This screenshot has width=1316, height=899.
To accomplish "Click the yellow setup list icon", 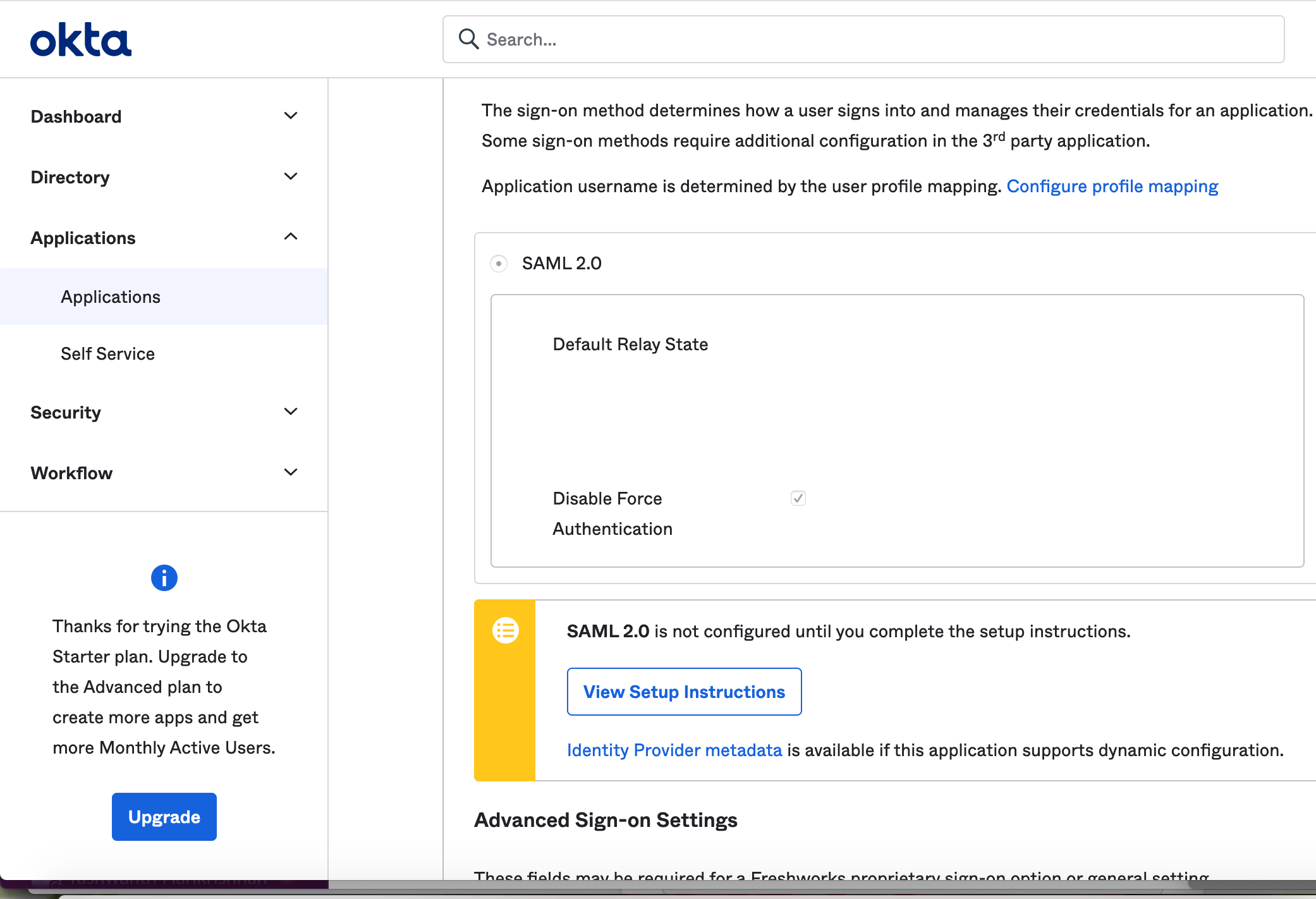I will [x=506, y=630].
